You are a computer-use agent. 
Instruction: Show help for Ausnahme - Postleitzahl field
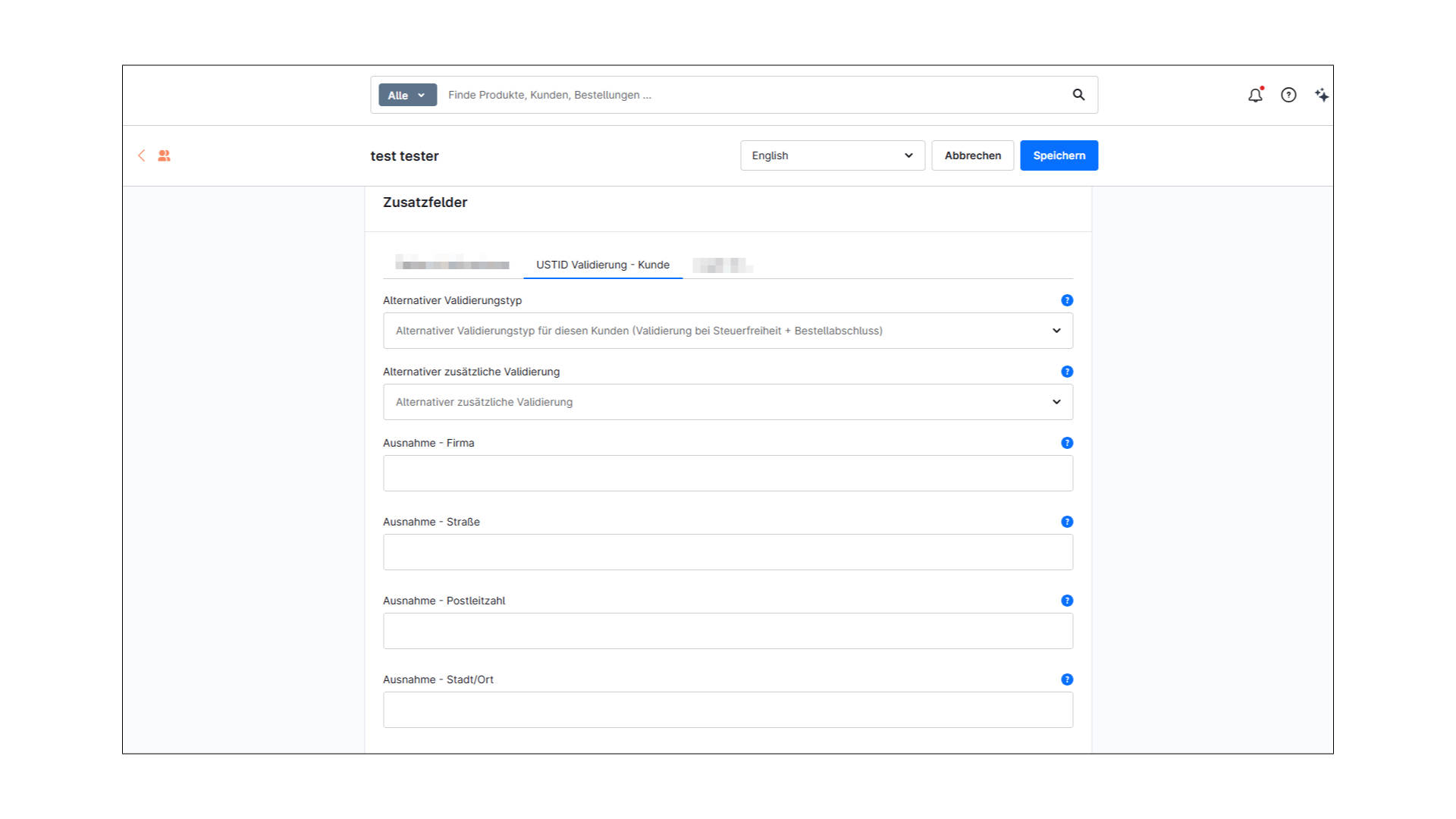tap(1067, 601)
